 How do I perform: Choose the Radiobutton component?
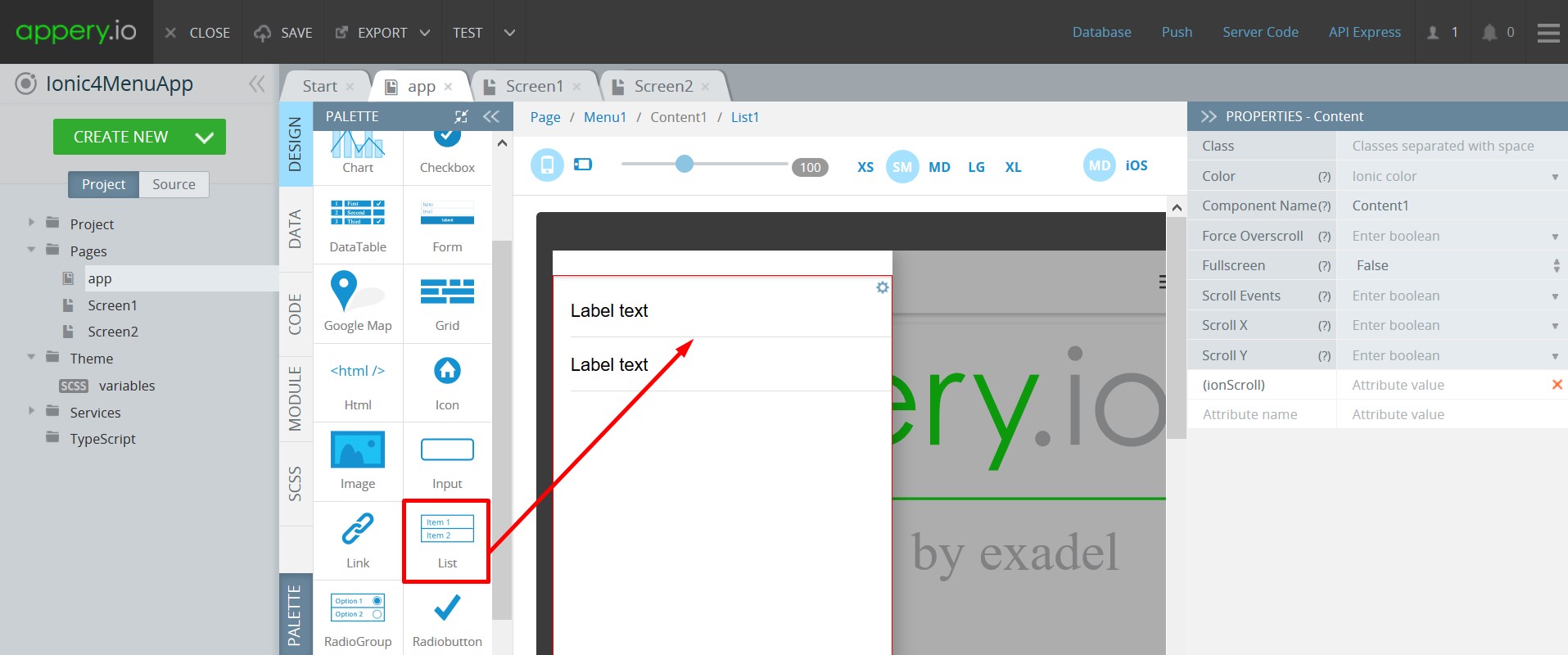447,620
